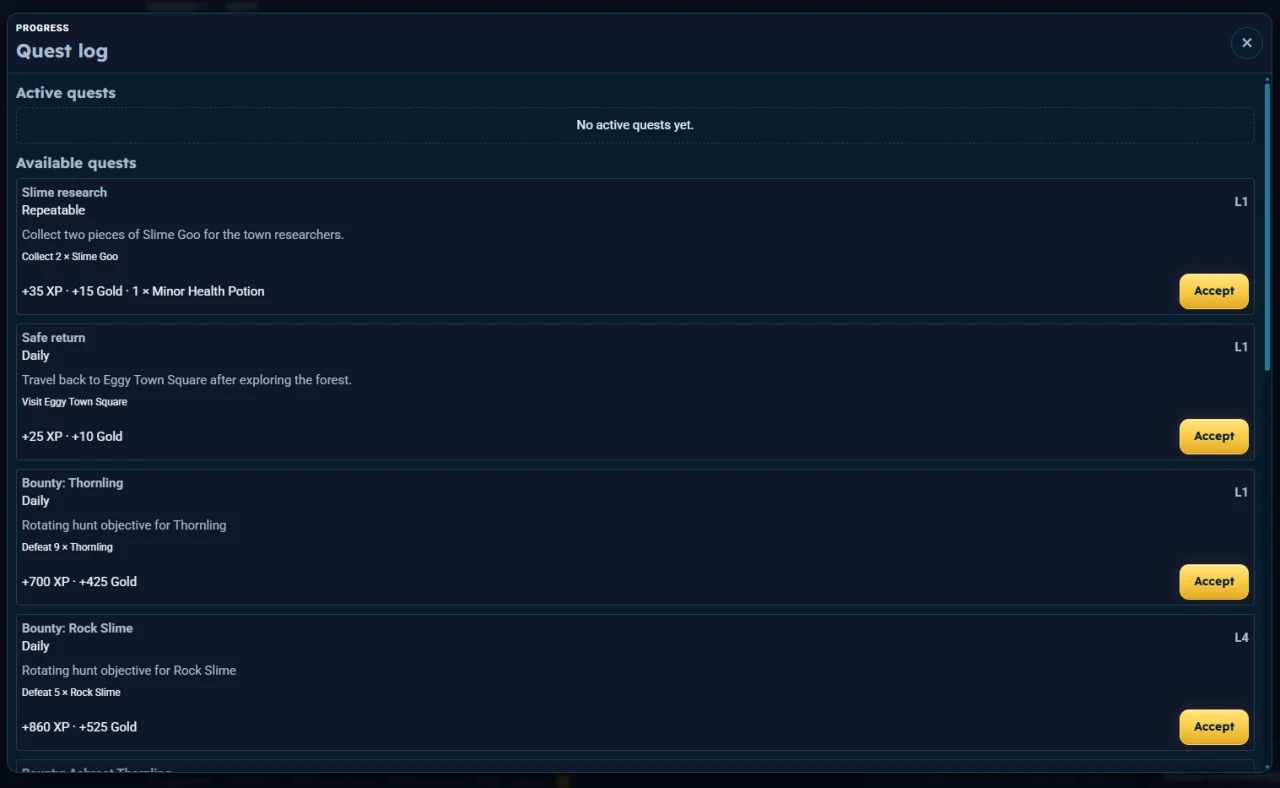Click the L1 level label on Safe return
The width and height of the screenshot is (1280, 788).
[1241, 347]
